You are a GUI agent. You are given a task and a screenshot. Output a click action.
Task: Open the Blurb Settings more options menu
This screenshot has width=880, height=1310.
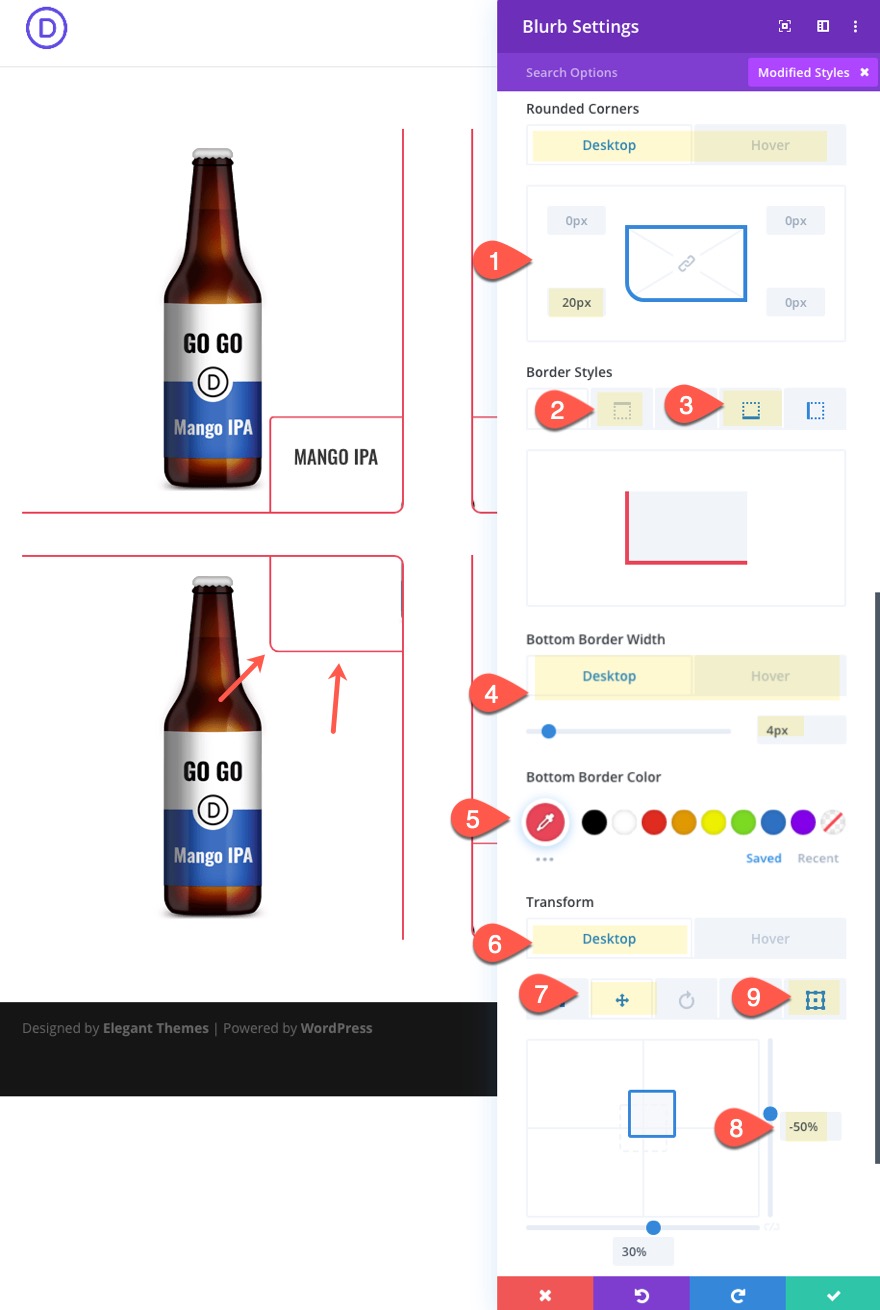click(x=856, y=27)
